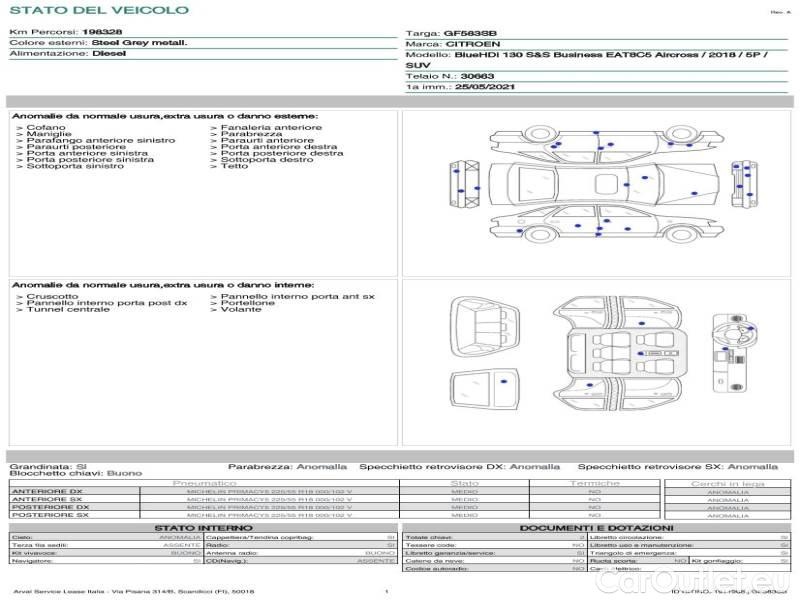The height and width of the screenshot is (600, 800).
Task: Click "Cruscotto" in the interior anomalies list
Action: point(53,296)
